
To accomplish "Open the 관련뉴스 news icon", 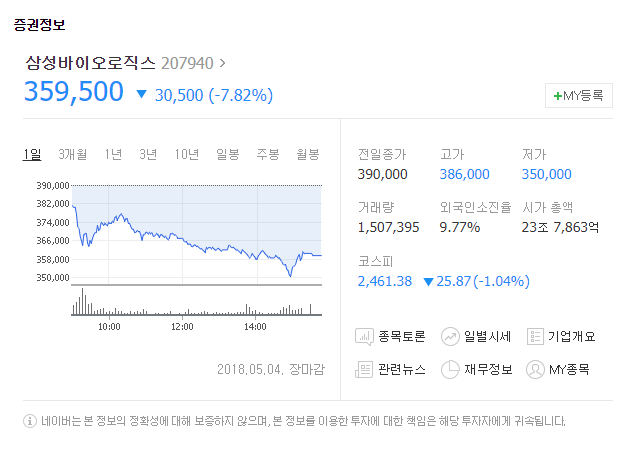I will pos(364,369).
